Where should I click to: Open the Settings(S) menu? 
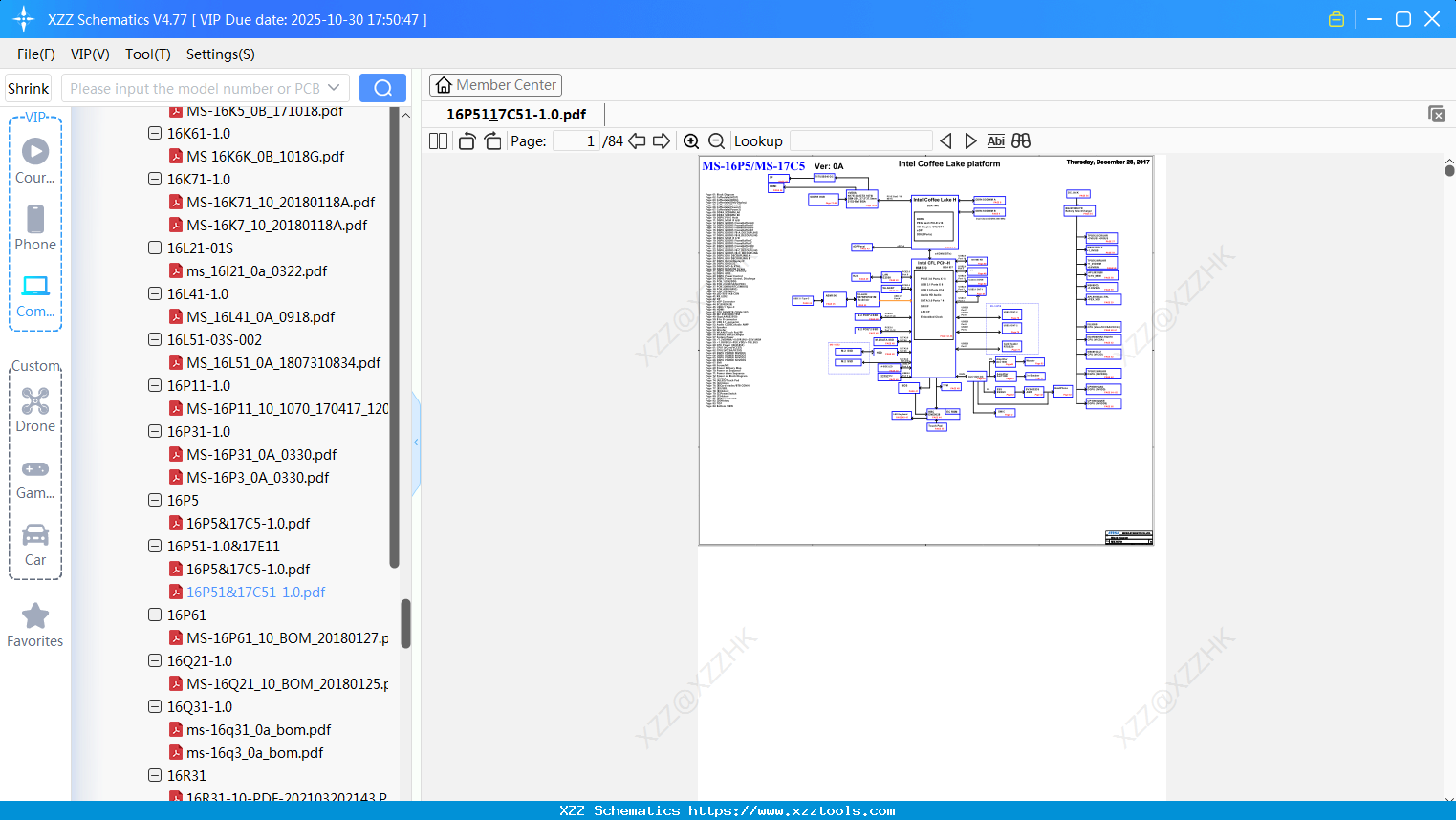tap(221, 54)
